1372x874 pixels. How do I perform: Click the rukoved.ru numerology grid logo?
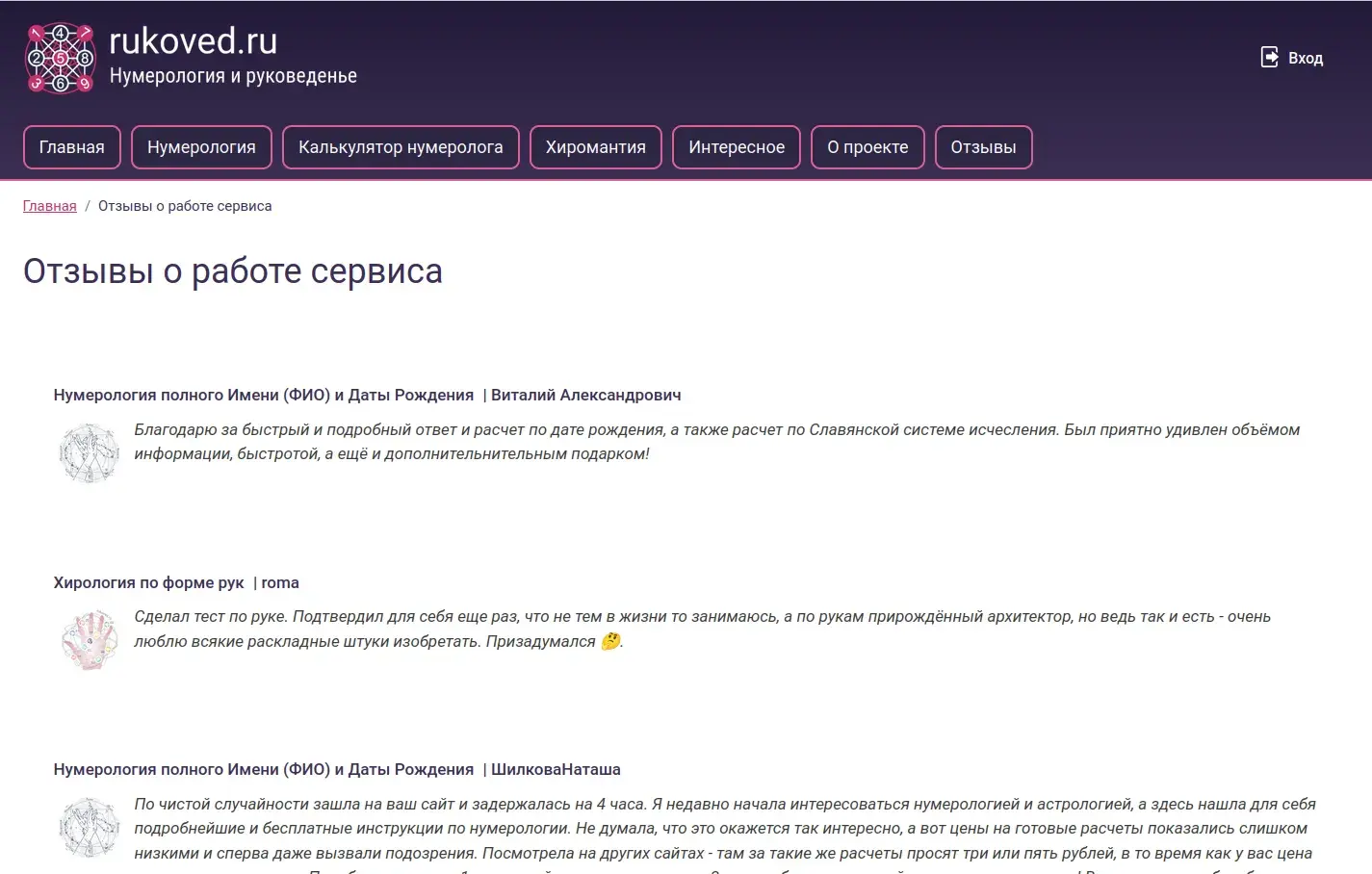(60, 58)
